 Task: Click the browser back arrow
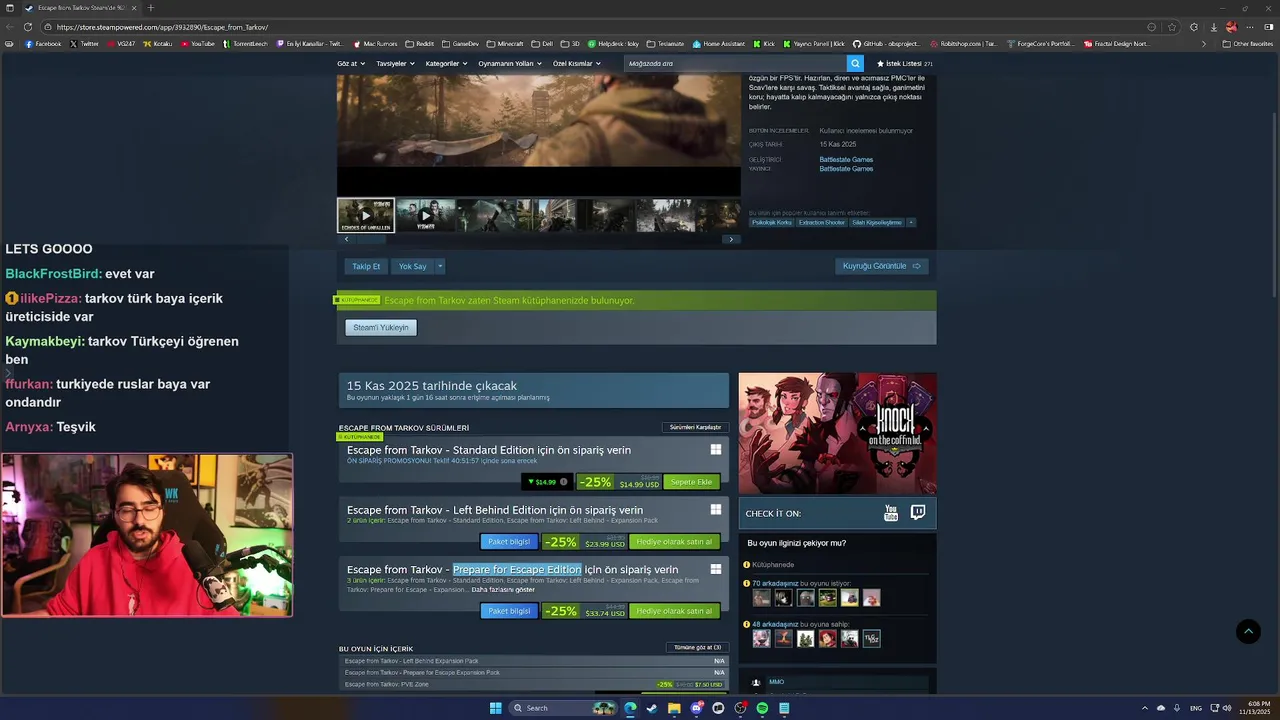point(9,27)
